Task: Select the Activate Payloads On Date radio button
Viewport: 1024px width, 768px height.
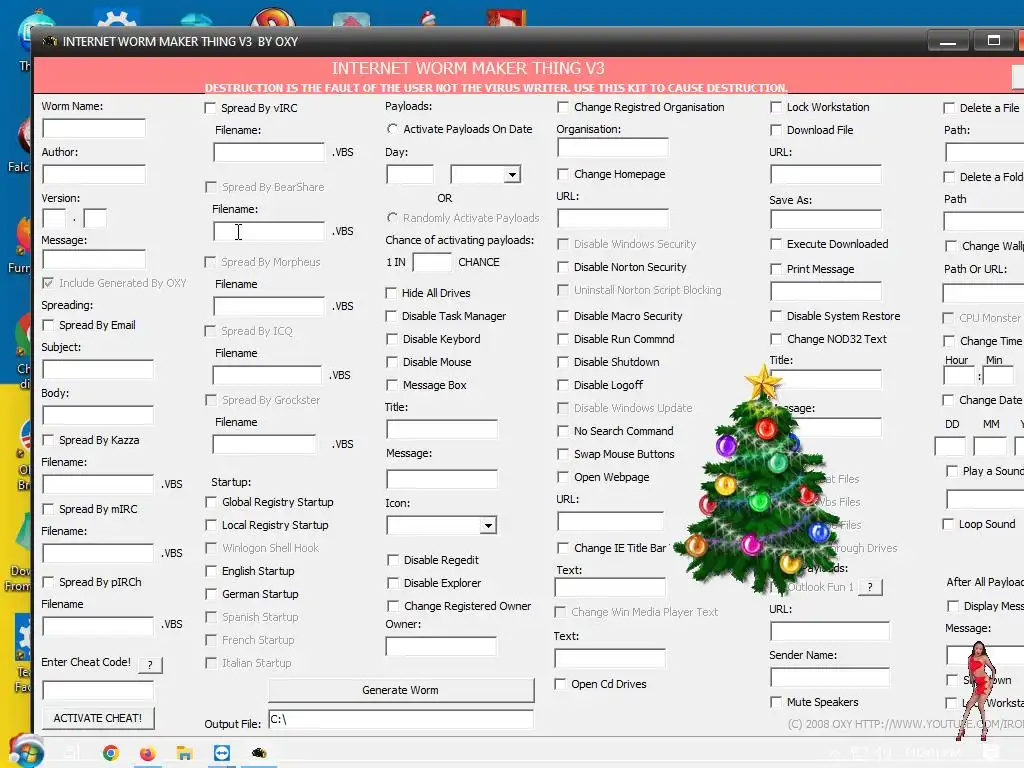Action: coord(392,129)
